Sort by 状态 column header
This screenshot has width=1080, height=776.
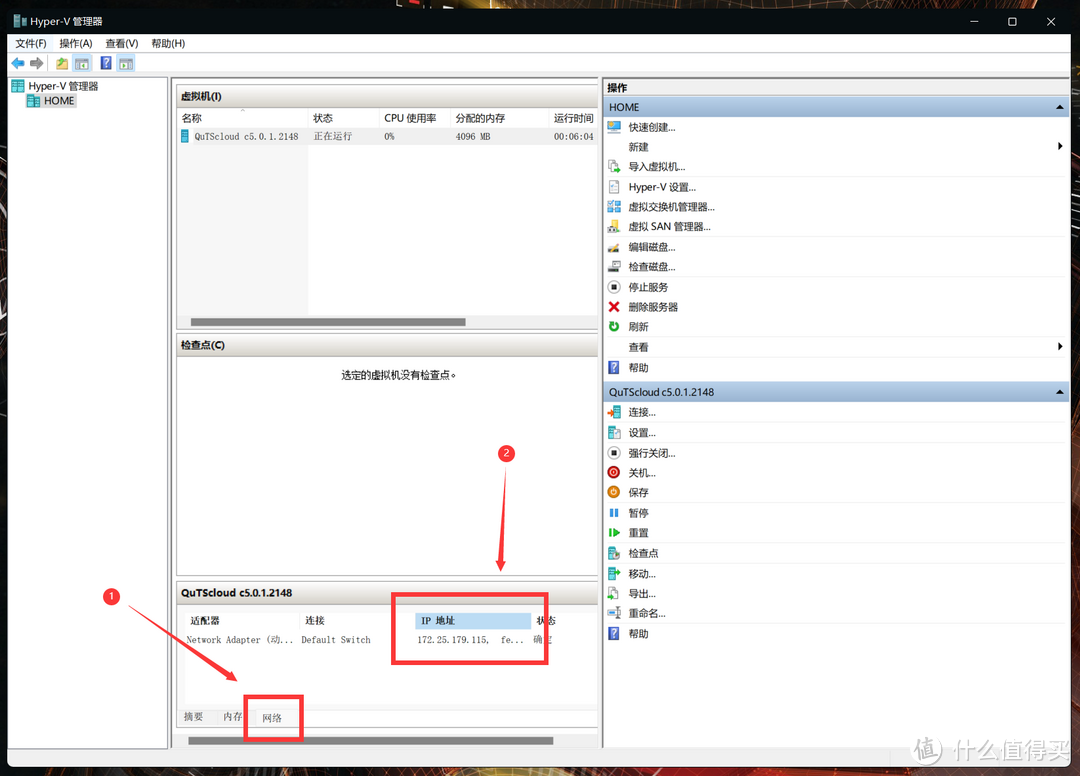343,118
